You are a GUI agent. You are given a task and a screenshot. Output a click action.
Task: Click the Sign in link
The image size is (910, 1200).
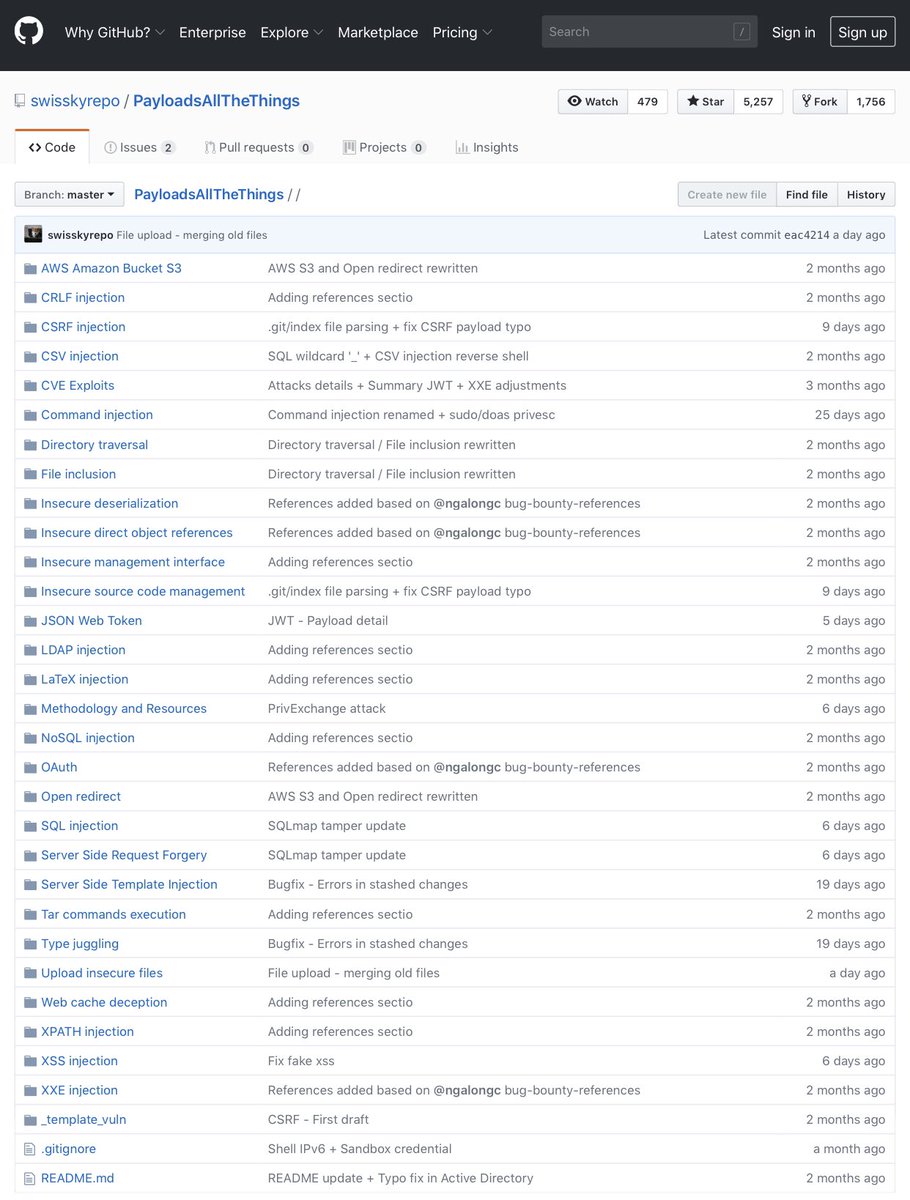tap(794, 32)
